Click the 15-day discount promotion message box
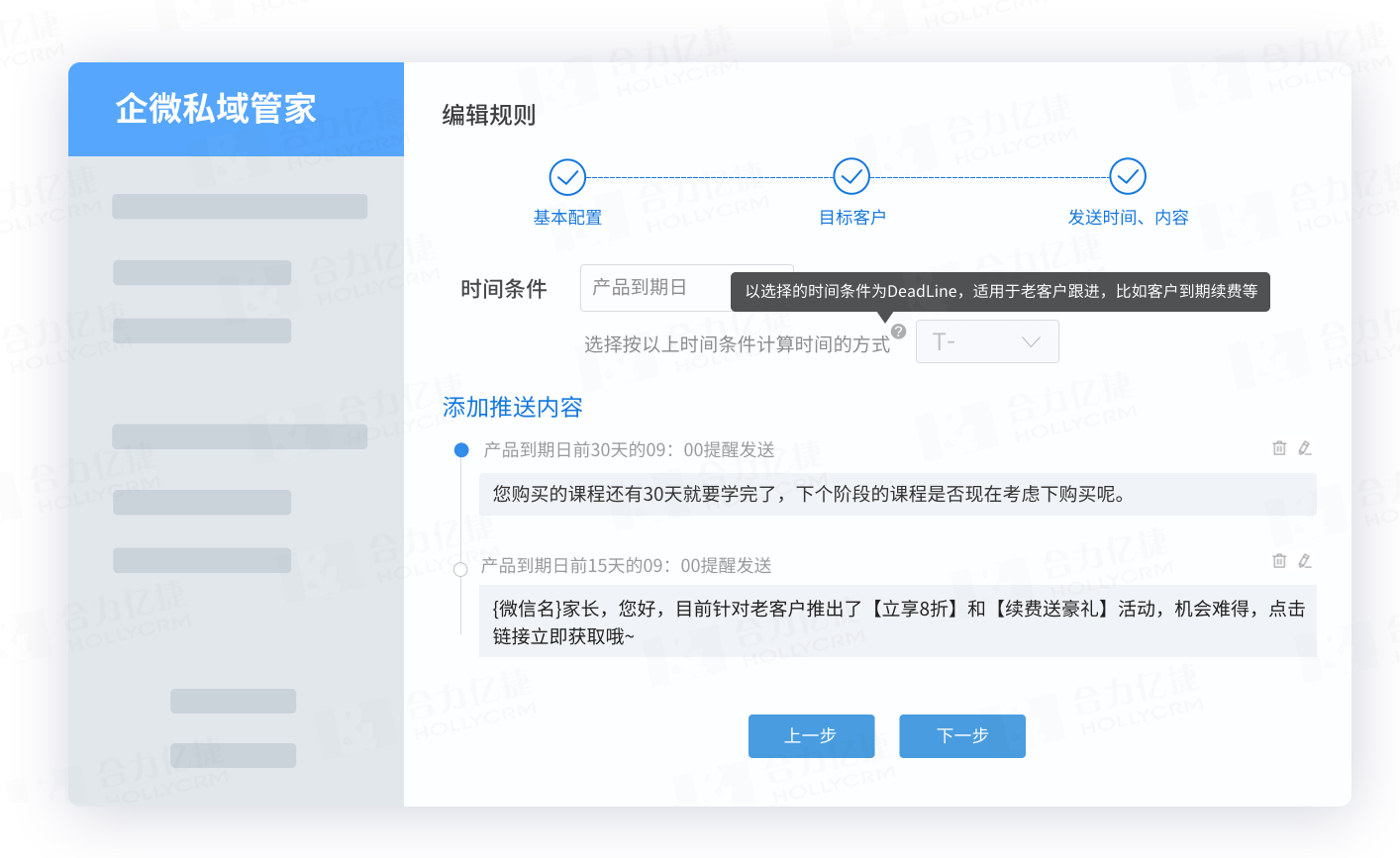The image size is (1400, 858). tap(897, 622)
